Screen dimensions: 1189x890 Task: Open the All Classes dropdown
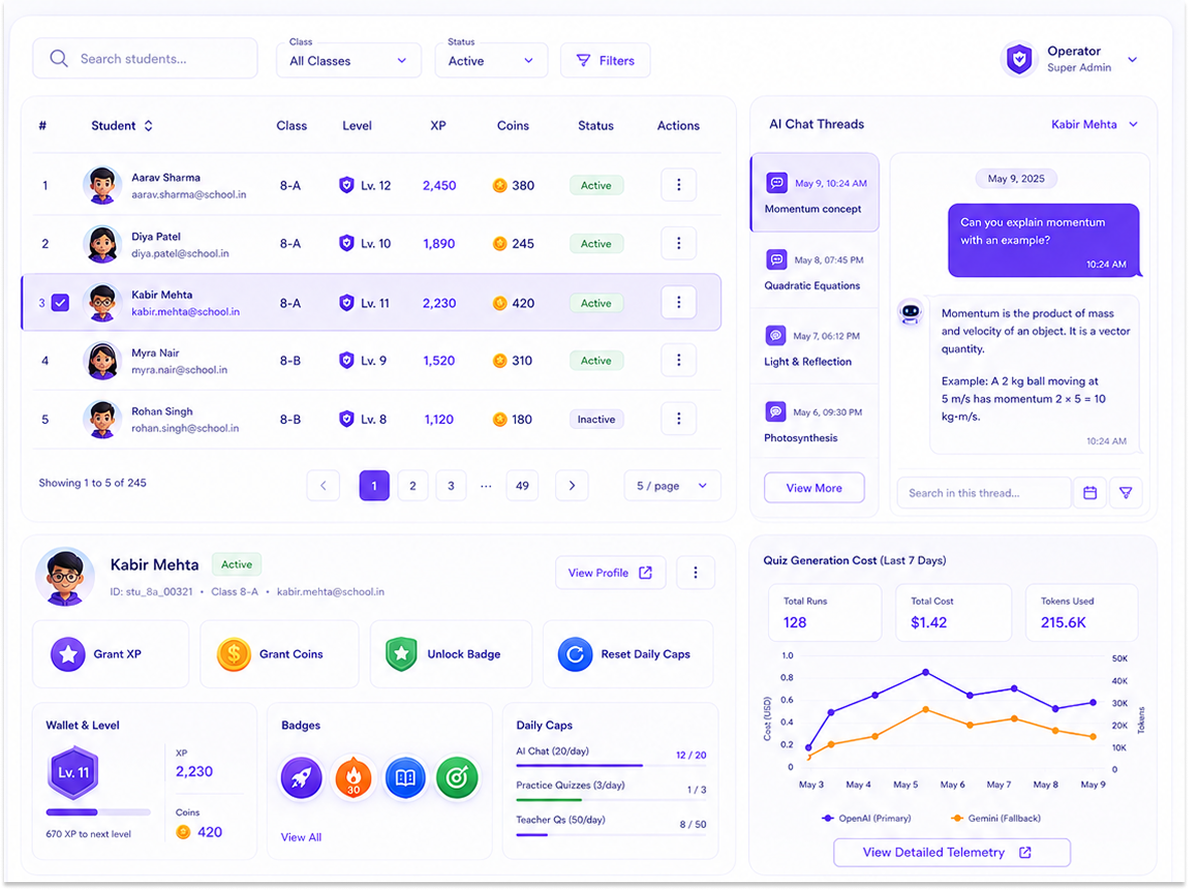(x=348, y=61)
